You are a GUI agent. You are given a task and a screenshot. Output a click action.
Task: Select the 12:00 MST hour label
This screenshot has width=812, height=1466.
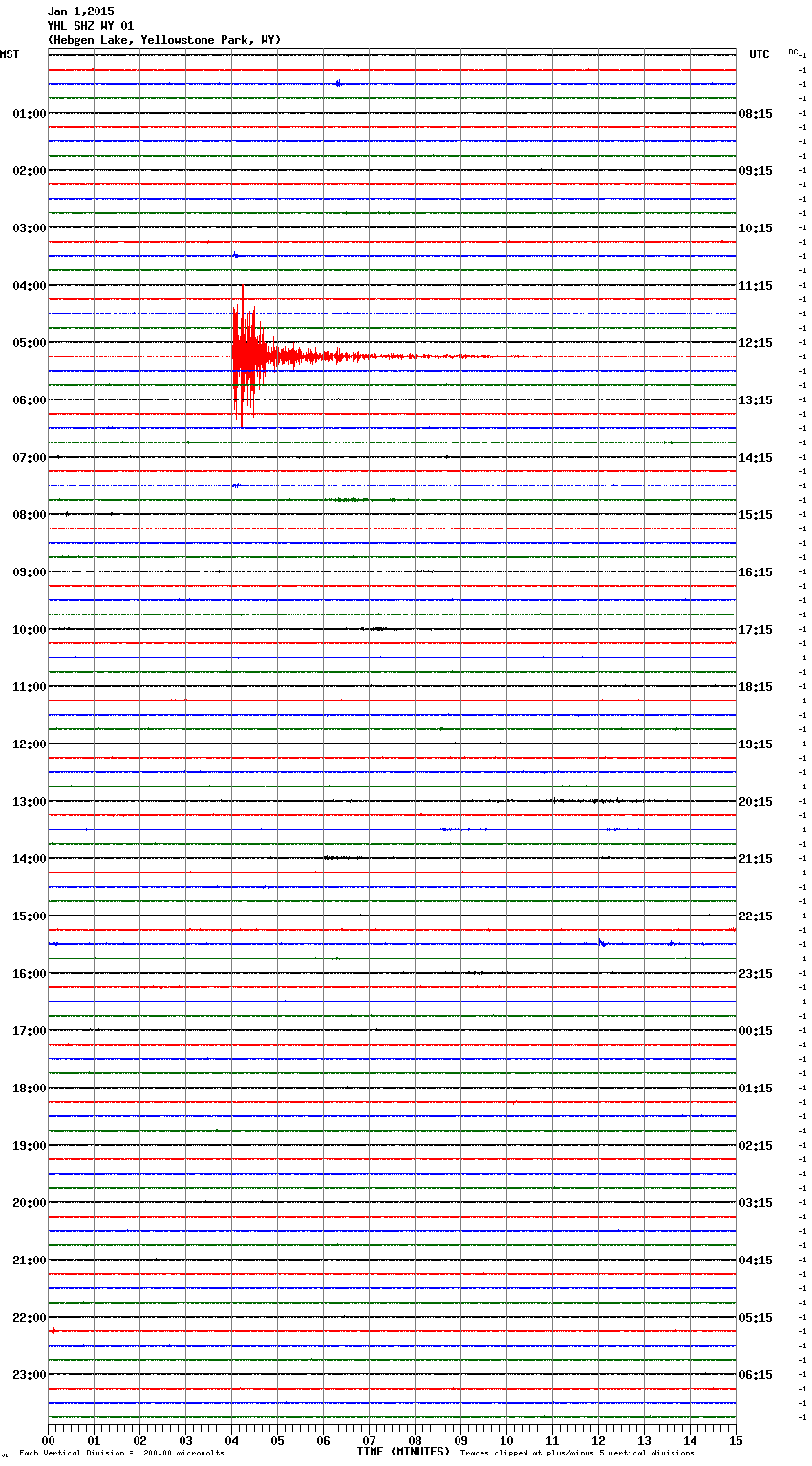pos(30,744)
